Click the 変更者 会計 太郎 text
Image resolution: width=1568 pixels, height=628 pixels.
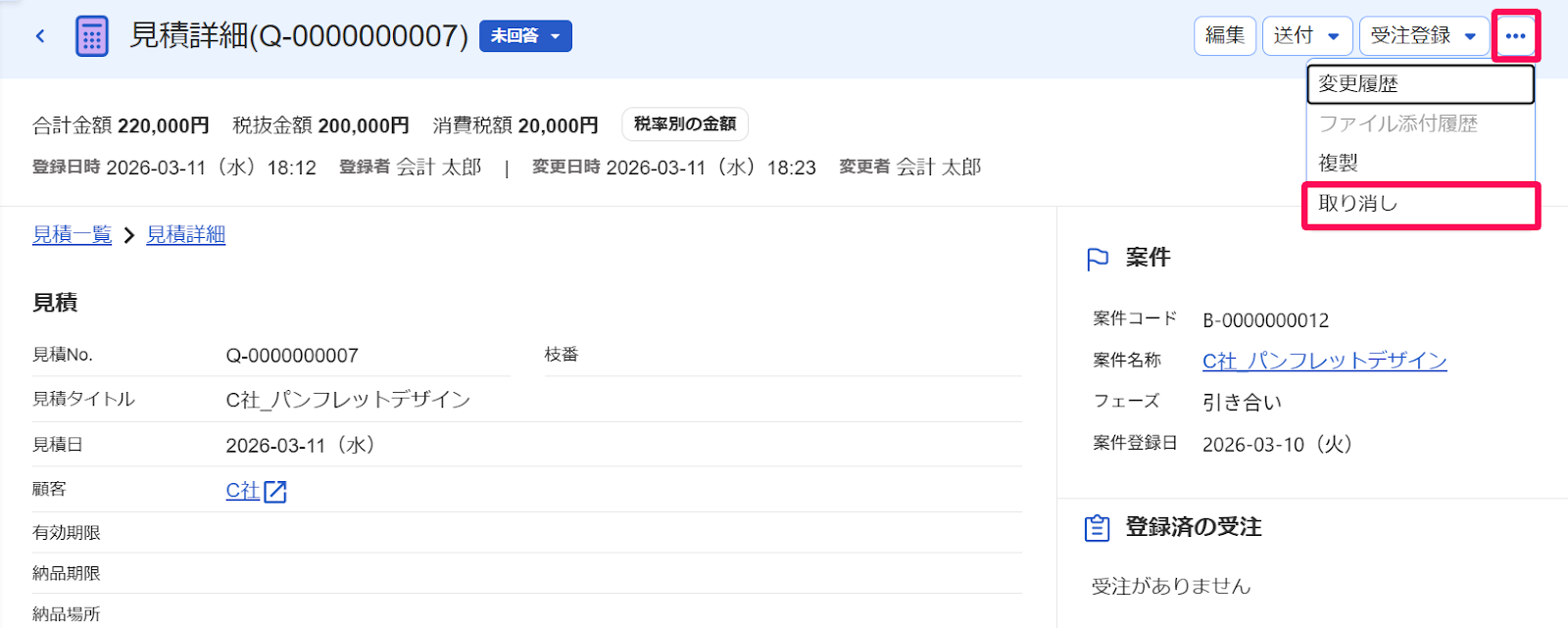coord(910,168)
